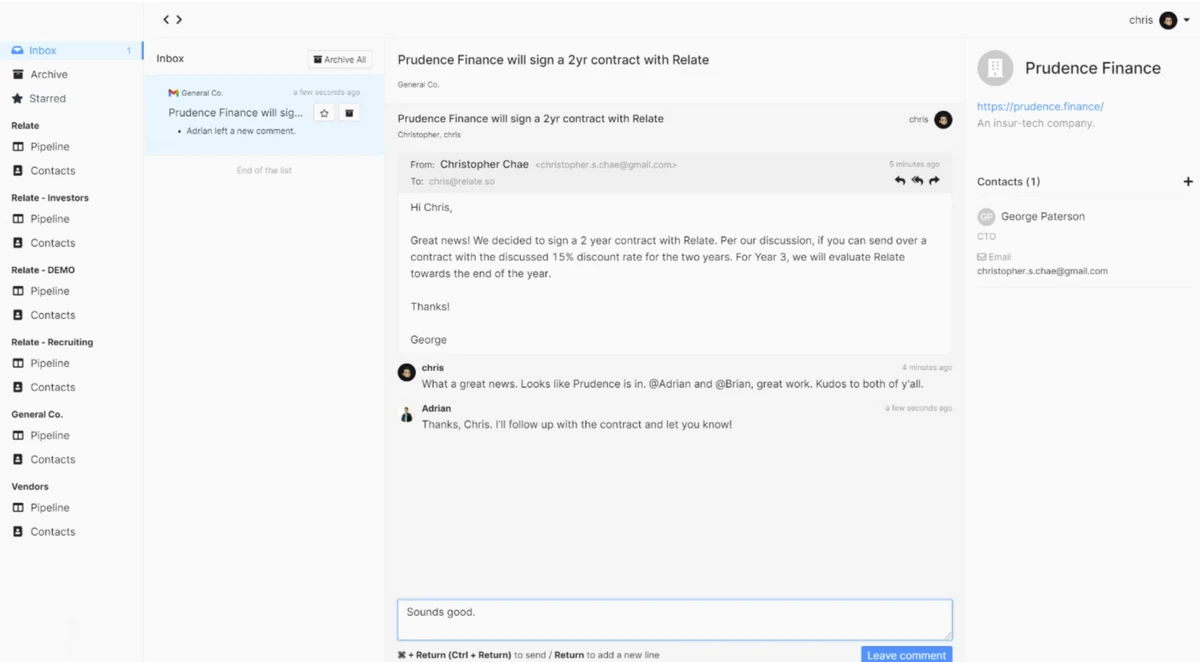Open the Inbox folder in sidebar

(x=71, y=50)
